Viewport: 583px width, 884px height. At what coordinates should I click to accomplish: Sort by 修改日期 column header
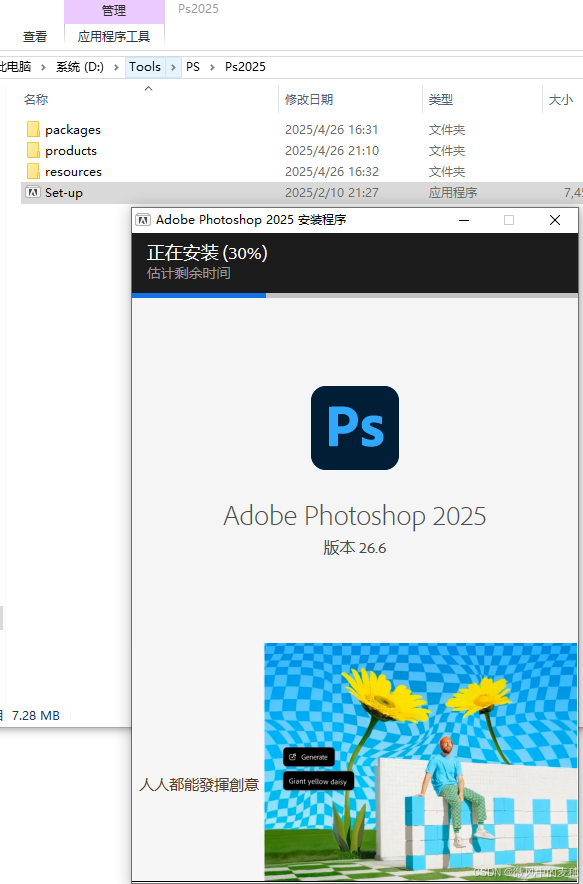309,99
